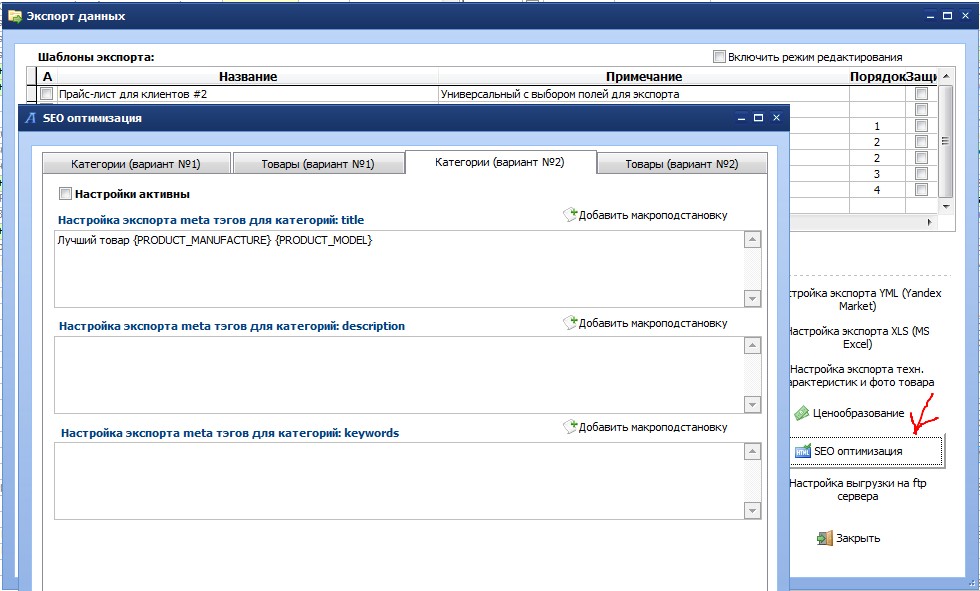Click down arrow of title field scrollbar
The image size is (980, 591).
click(752, 299)
